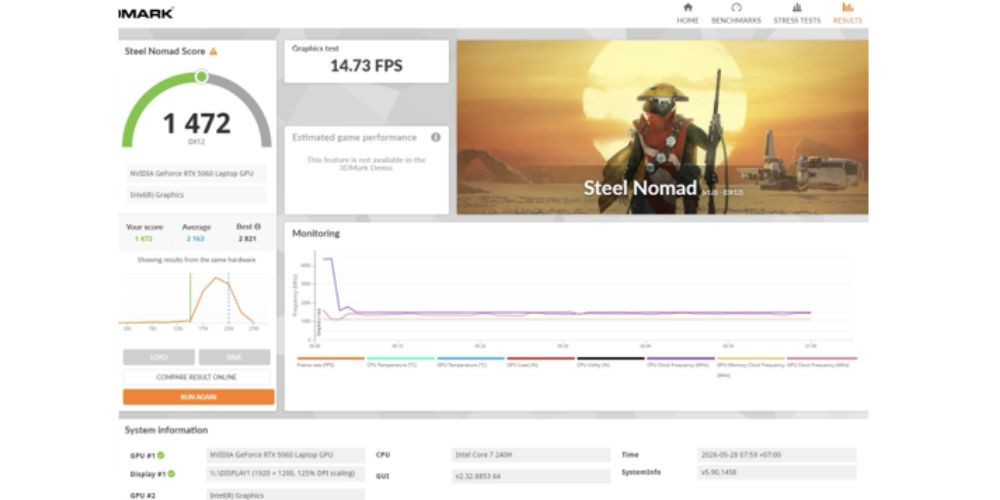Image resolution: width=1000 pixels, height=500 pixels.
Task: Click the GPU #1 value field in System information
Action: (x=286, y=455)
